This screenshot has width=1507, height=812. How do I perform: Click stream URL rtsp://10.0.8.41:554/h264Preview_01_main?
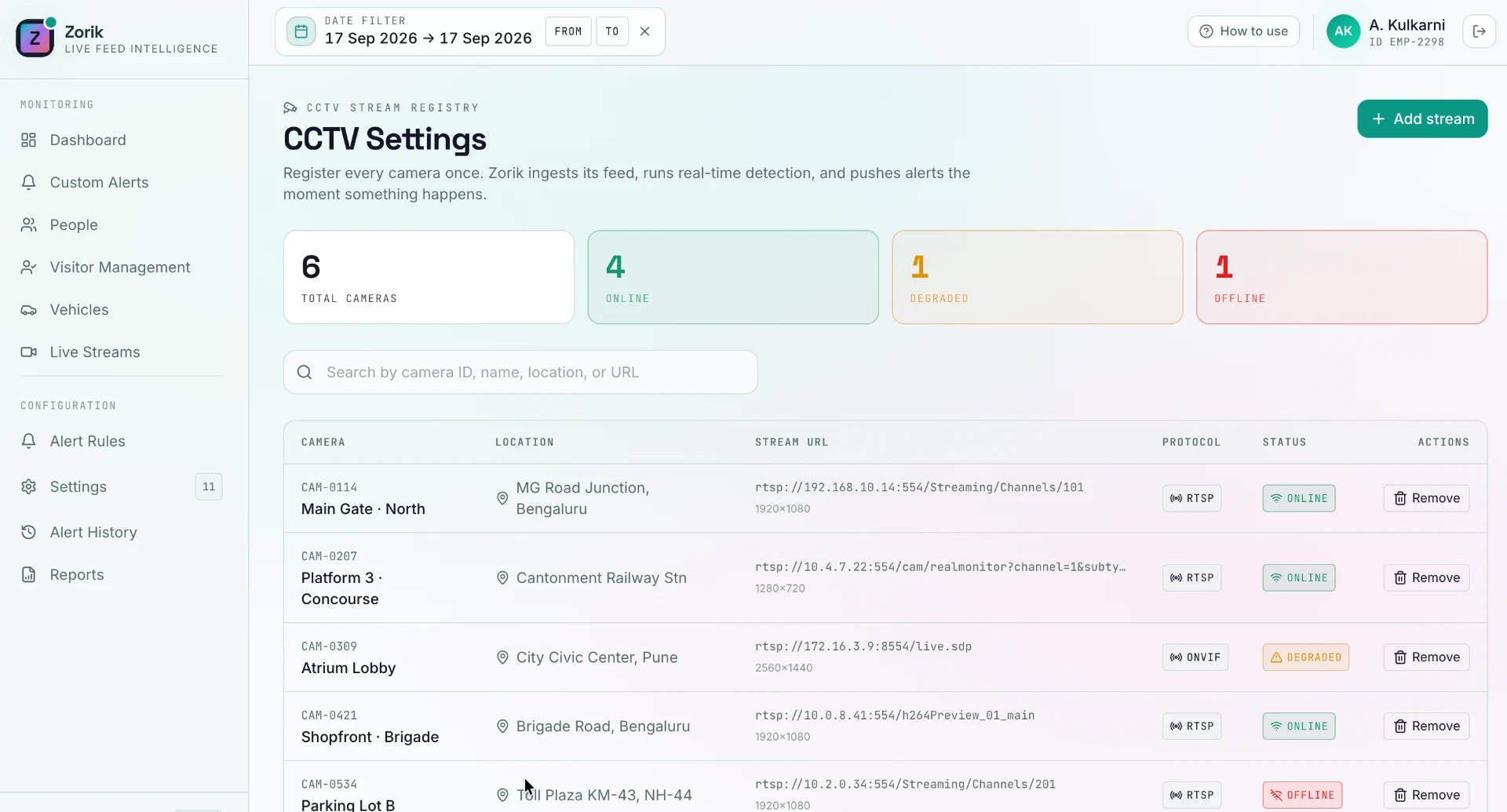pyautogui.click(x=895, y=716)
